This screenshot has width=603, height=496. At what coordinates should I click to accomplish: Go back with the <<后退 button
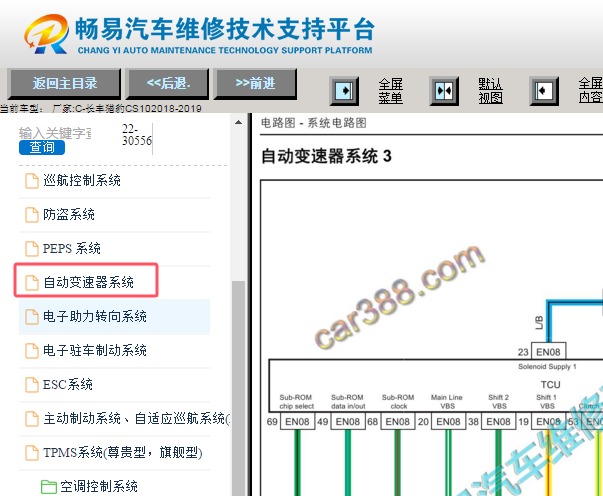click(168, 83)
